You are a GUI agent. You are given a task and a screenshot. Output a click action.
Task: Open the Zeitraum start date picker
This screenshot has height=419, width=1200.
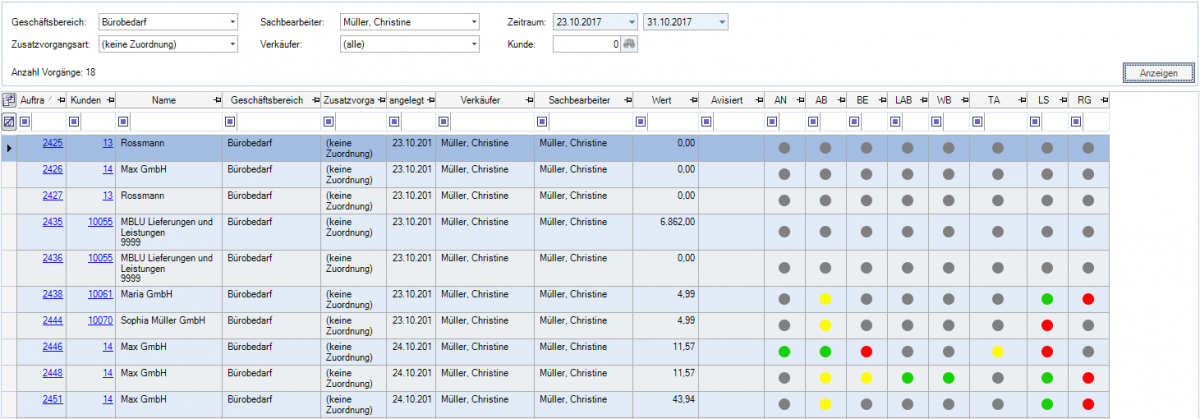(x=630, y=21)
